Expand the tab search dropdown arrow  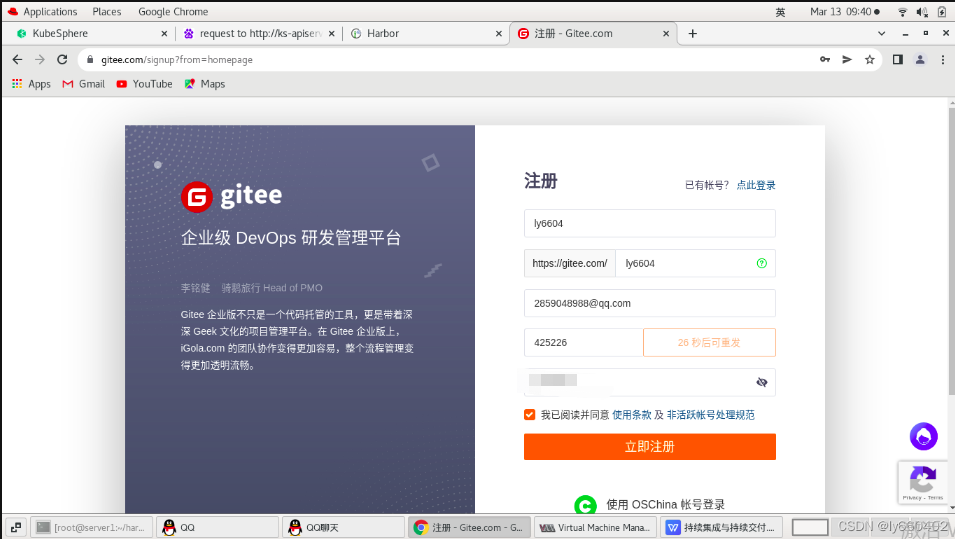881,33
